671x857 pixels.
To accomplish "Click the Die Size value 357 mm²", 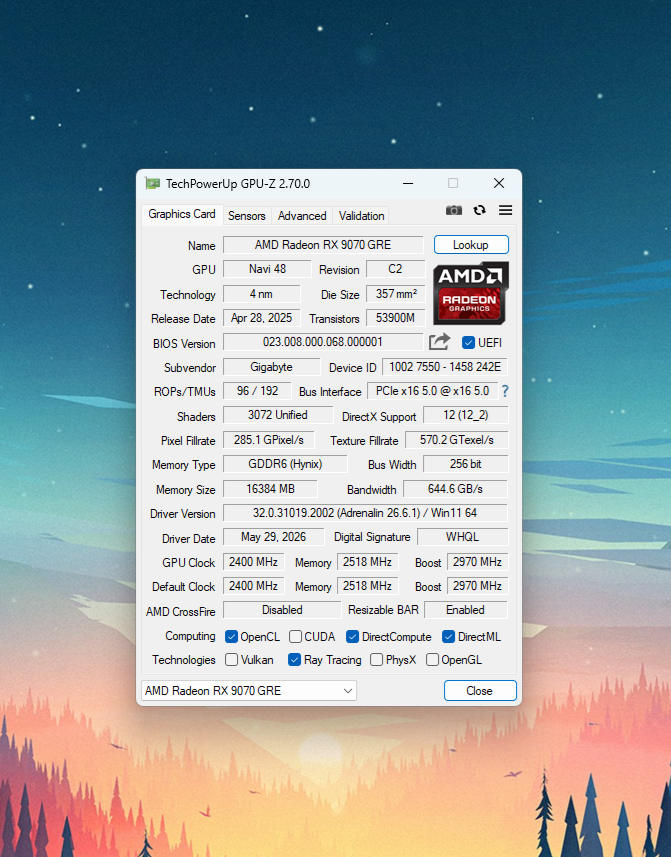I will [x=395, y=294].
